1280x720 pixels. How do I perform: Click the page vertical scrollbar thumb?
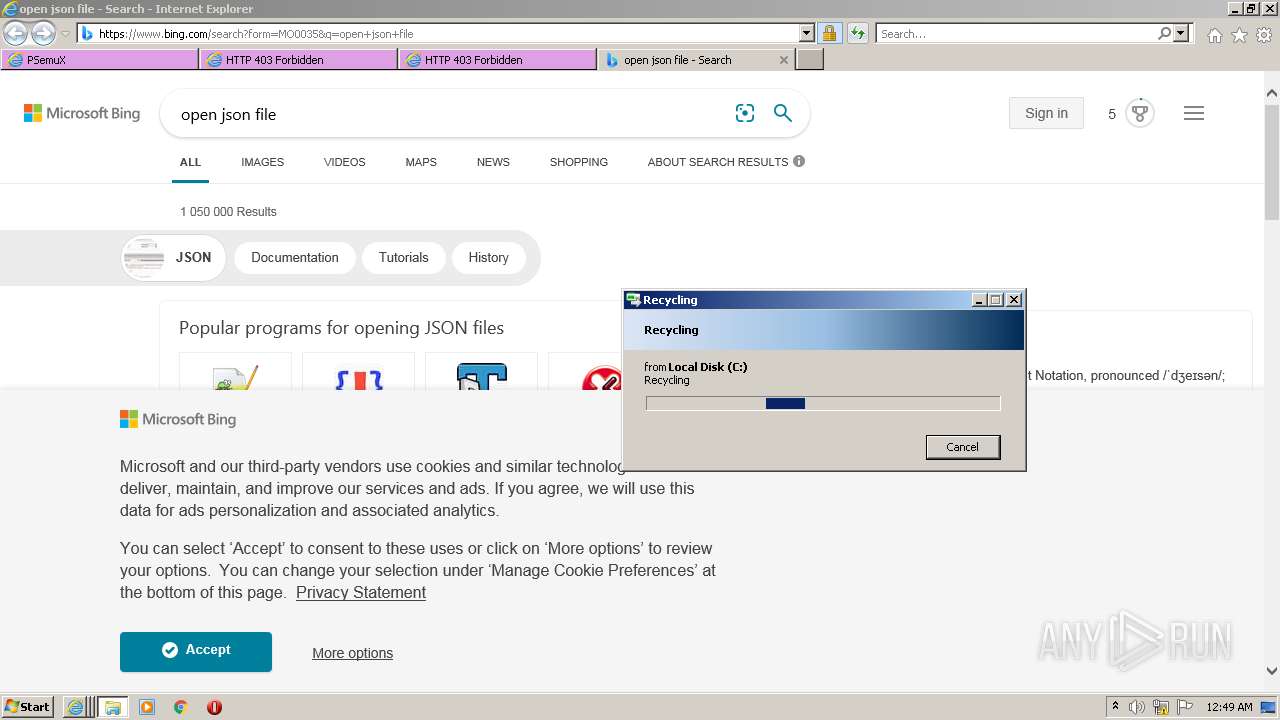pyautogui.click(x=1271, y=163)
